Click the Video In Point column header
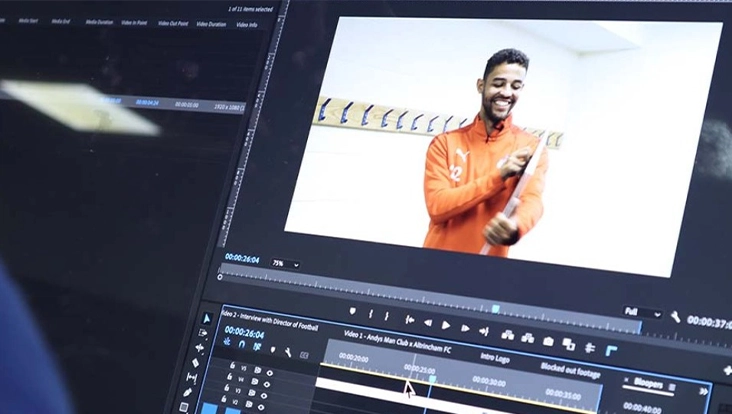 tap(134, 22)
